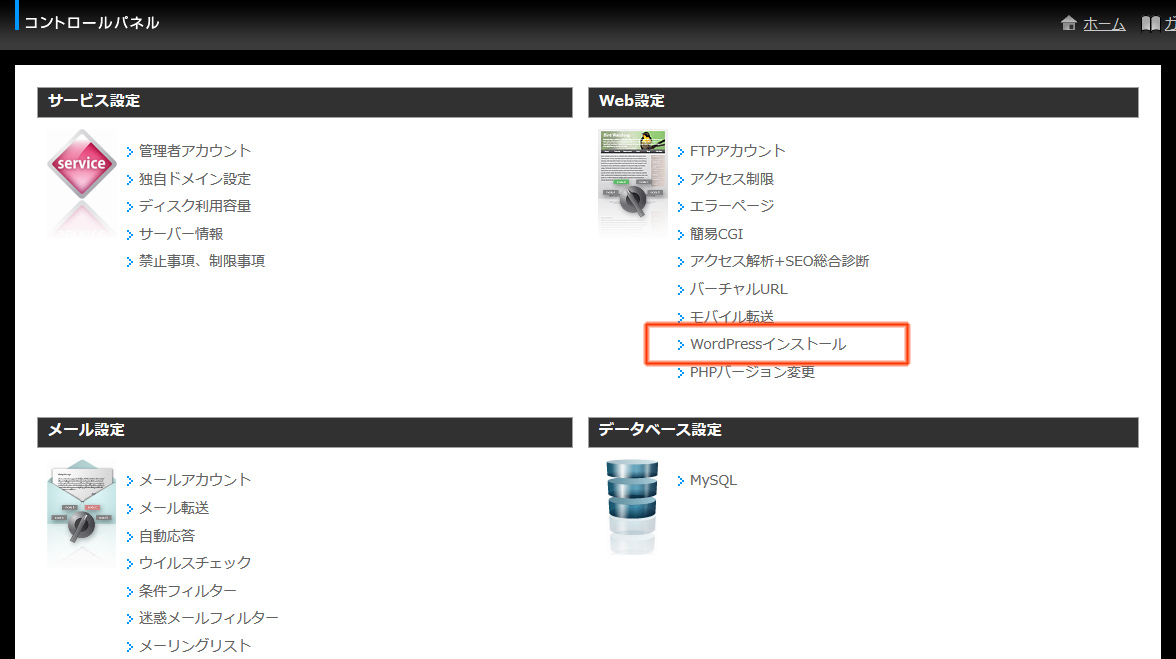
Task: Click the Web settings webpage icon
Action: [x=632, y=181]
